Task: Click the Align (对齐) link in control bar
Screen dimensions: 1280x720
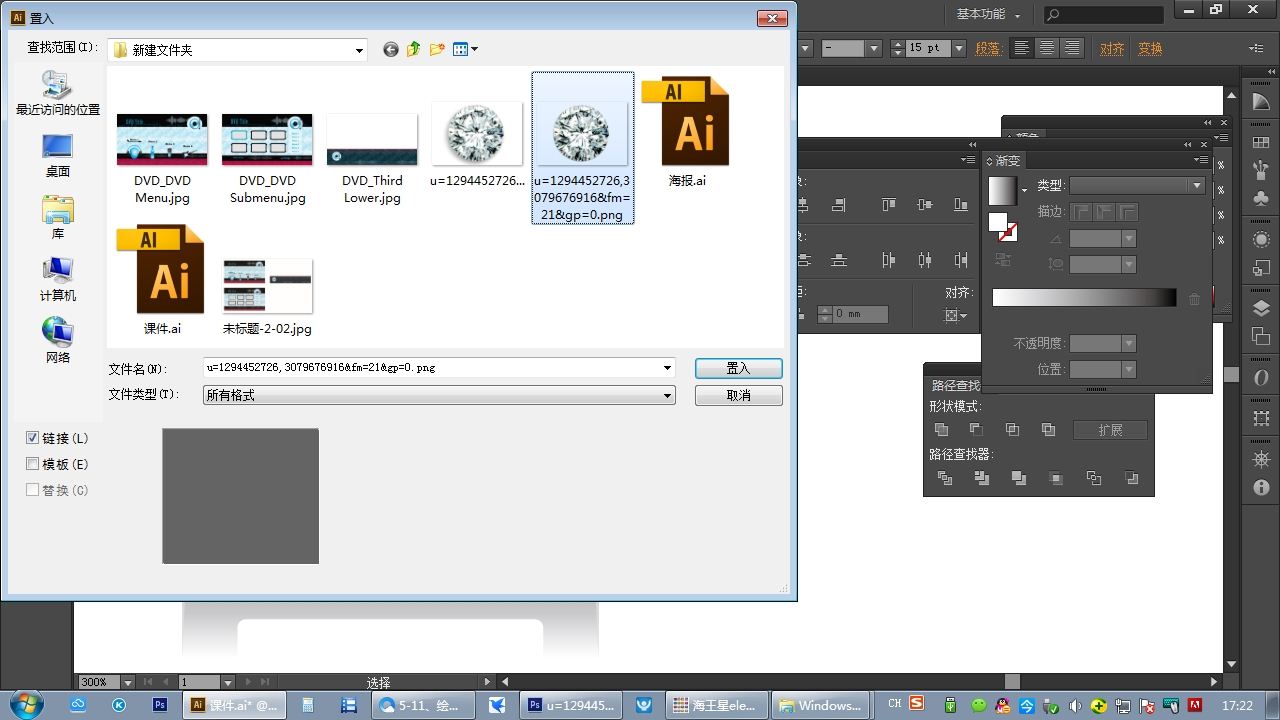Action: 1112,48
